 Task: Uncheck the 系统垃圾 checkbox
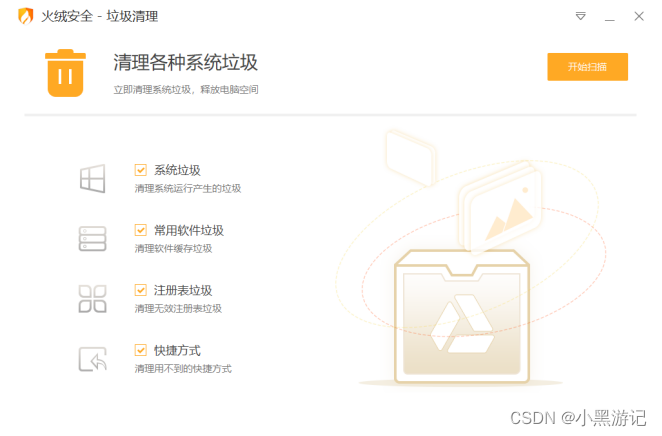[141, 170]
